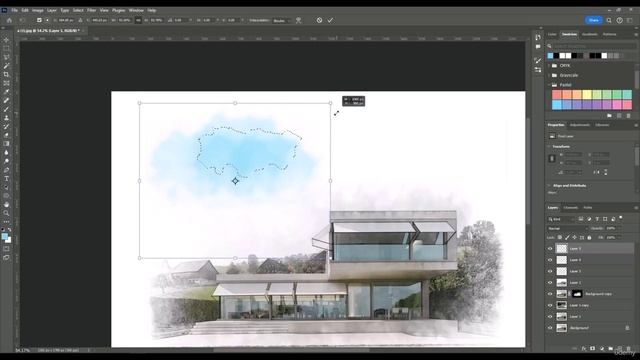Open the File menu
The image size is (640, 360).
pyautogui.click(x=14, y=10)
